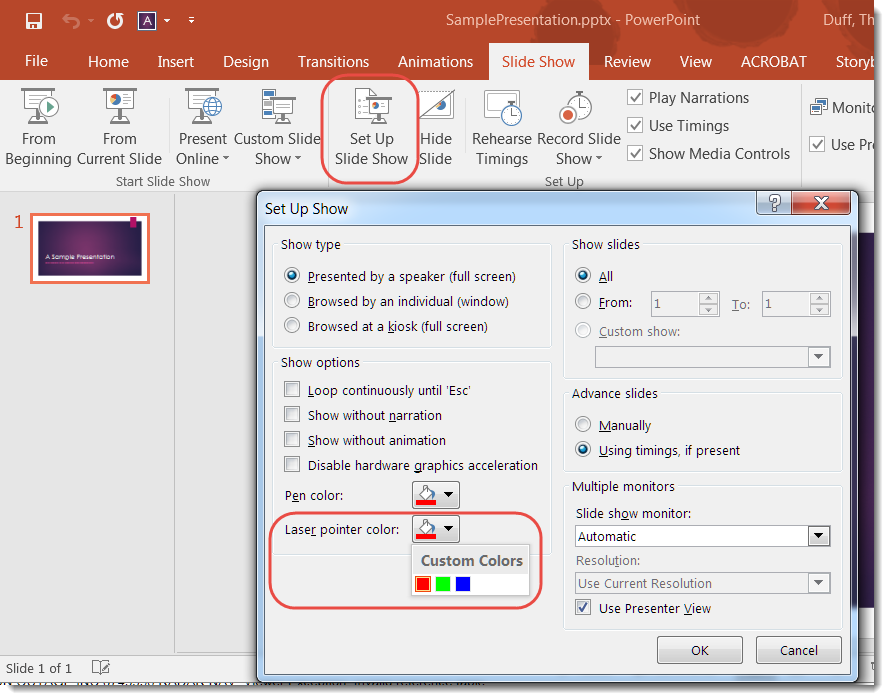Open the Slide show monitor dropdown
The width and height of the screenshot is (889, 700).
coord(818,536)
